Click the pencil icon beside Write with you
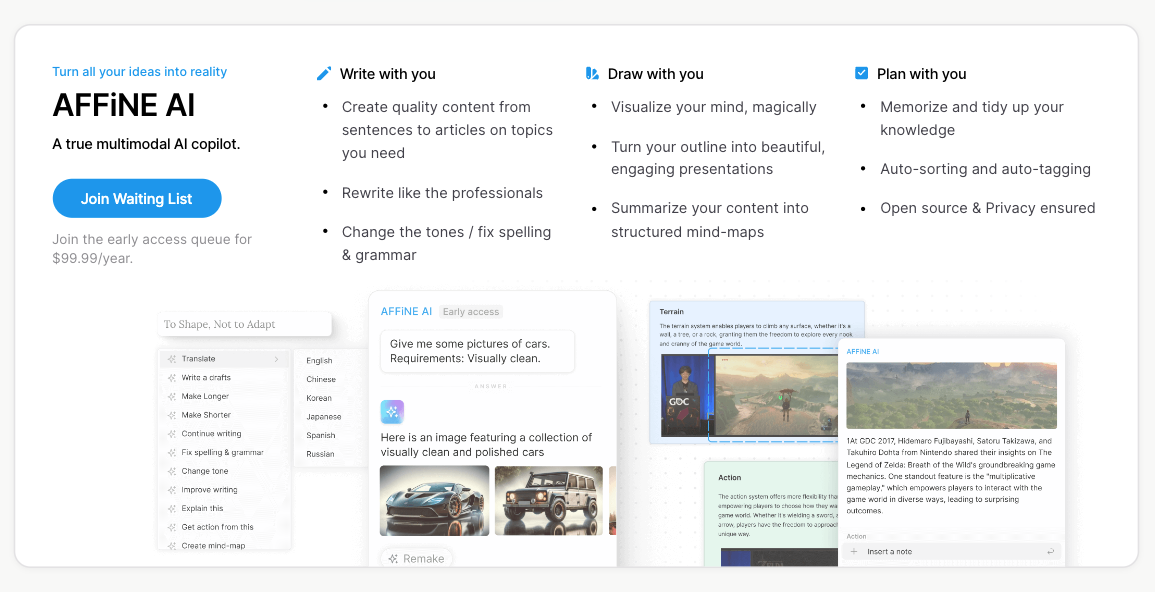This screenshot has width=1155, height=592. (323, 74)
